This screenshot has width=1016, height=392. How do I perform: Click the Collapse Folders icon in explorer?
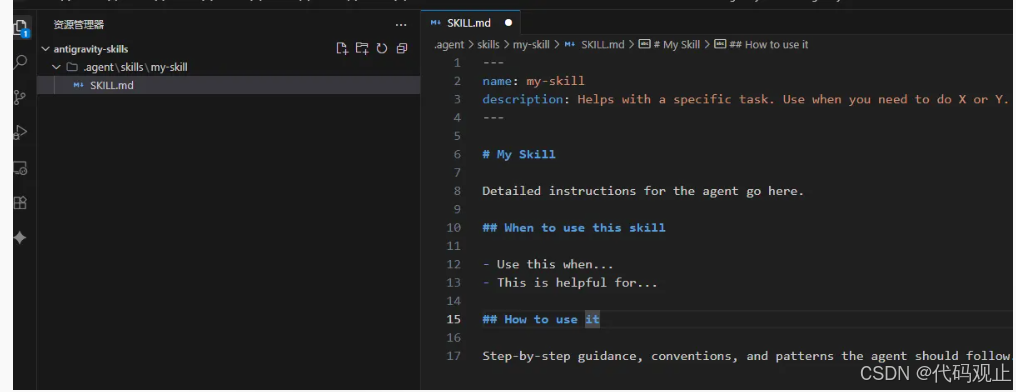pyautogui.click(x=402, y=48)
